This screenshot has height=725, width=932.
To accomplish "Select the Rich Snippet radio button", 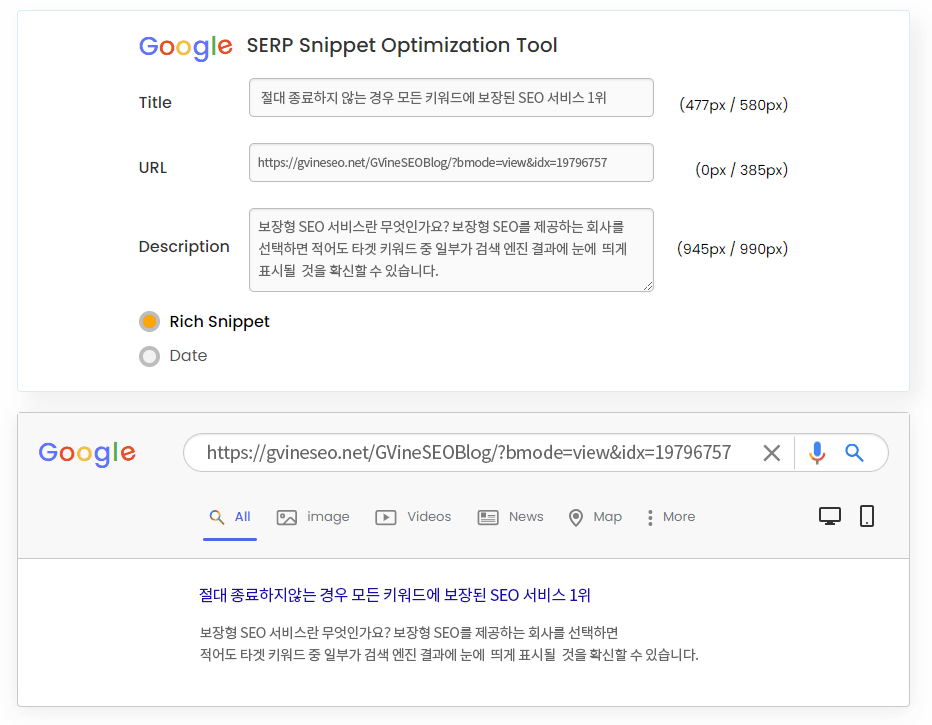I will coord(149,321).
